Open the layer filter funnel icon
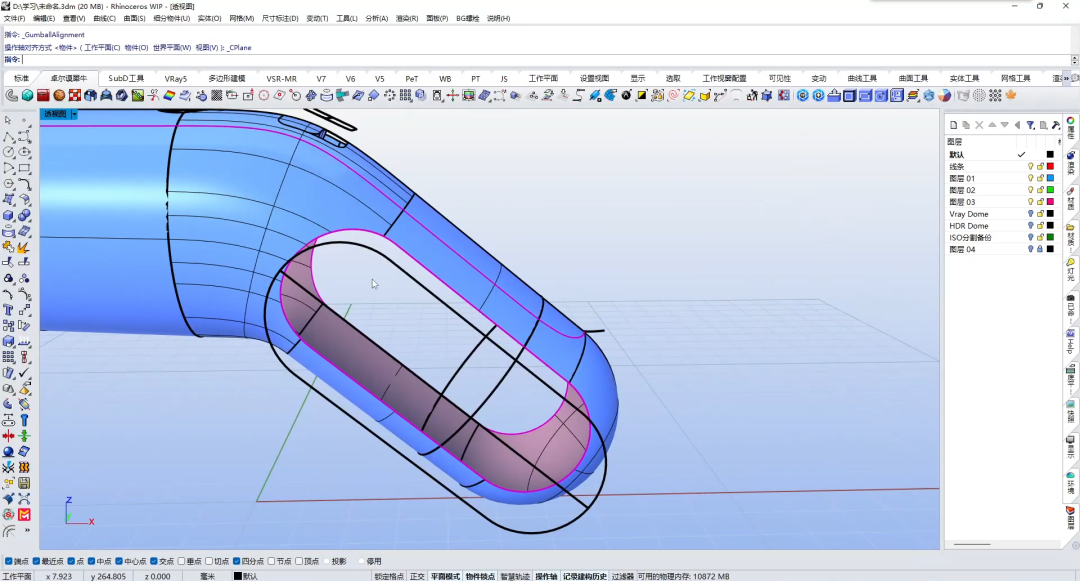 (x=1030, y=125)
